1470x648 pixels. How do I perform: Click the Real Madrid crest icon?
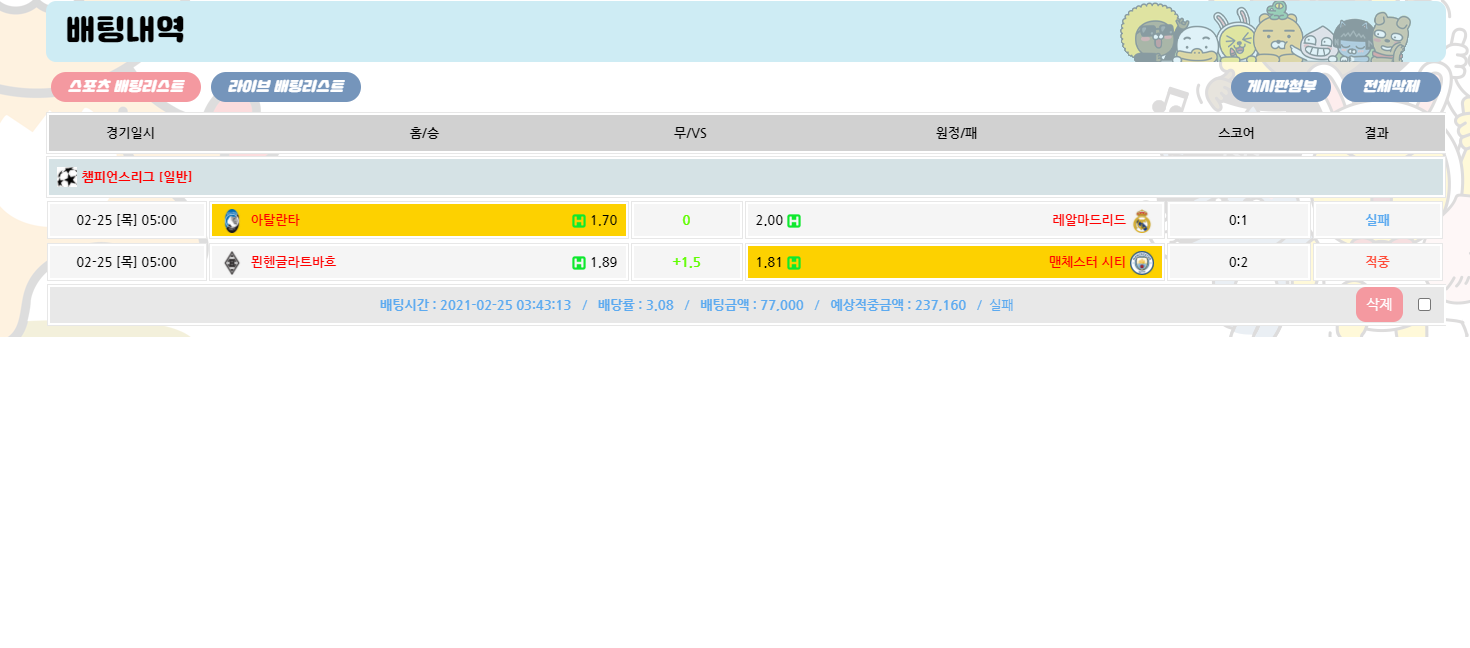point(1142,221)
